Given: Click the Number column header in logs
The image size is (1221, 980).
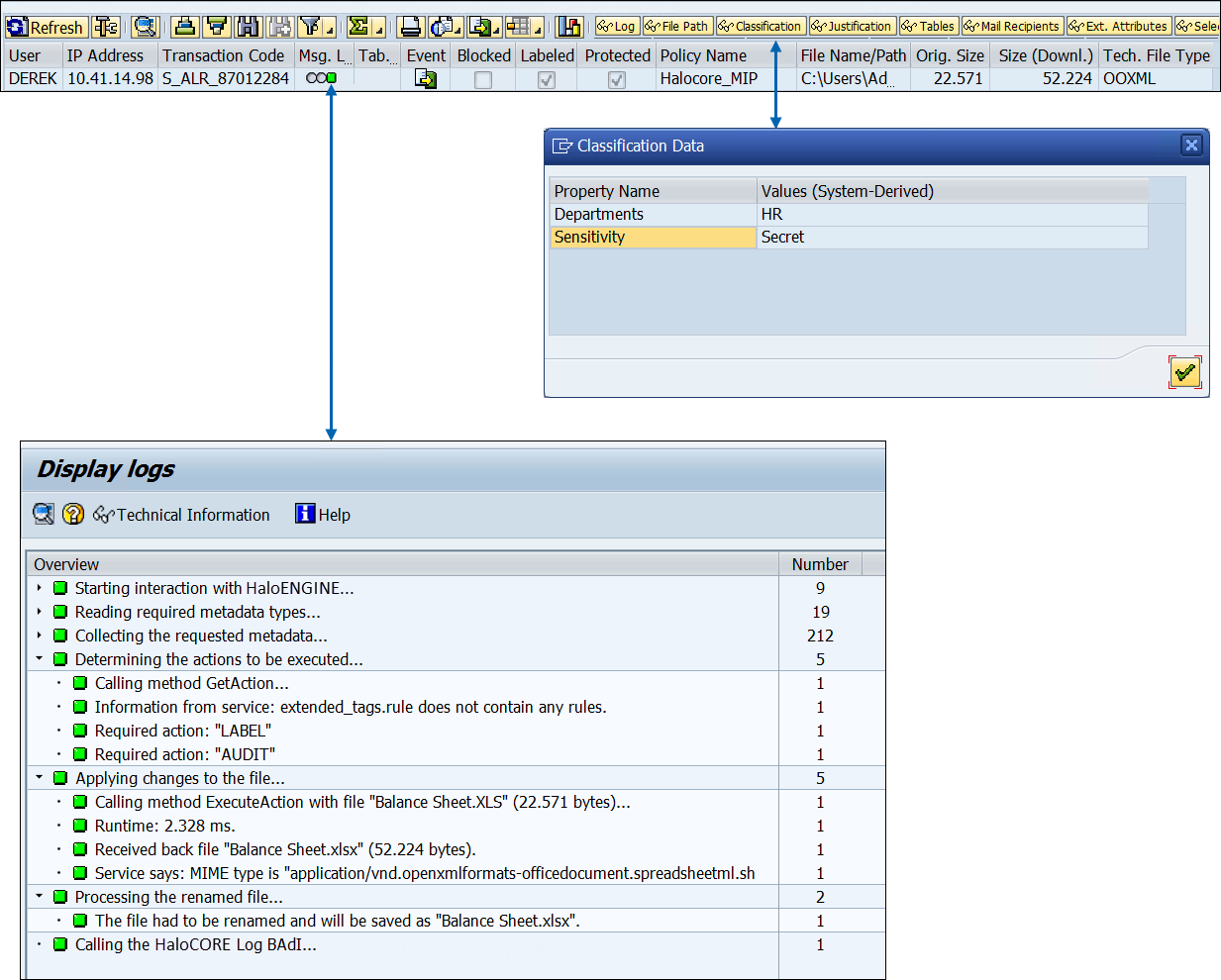Looking at the screenshot, I should click(820, 564).
